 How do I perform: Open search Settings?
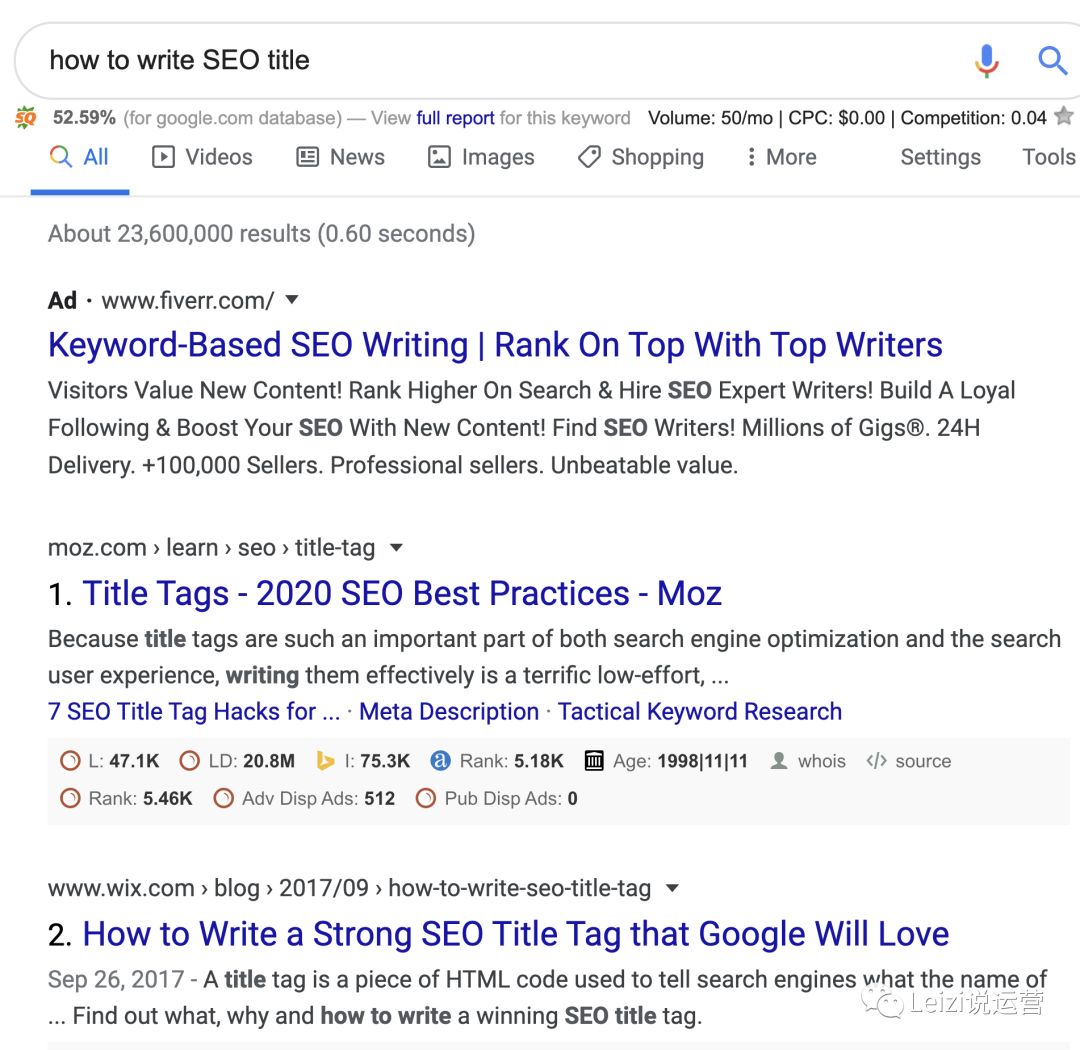(x=940, y=157)
